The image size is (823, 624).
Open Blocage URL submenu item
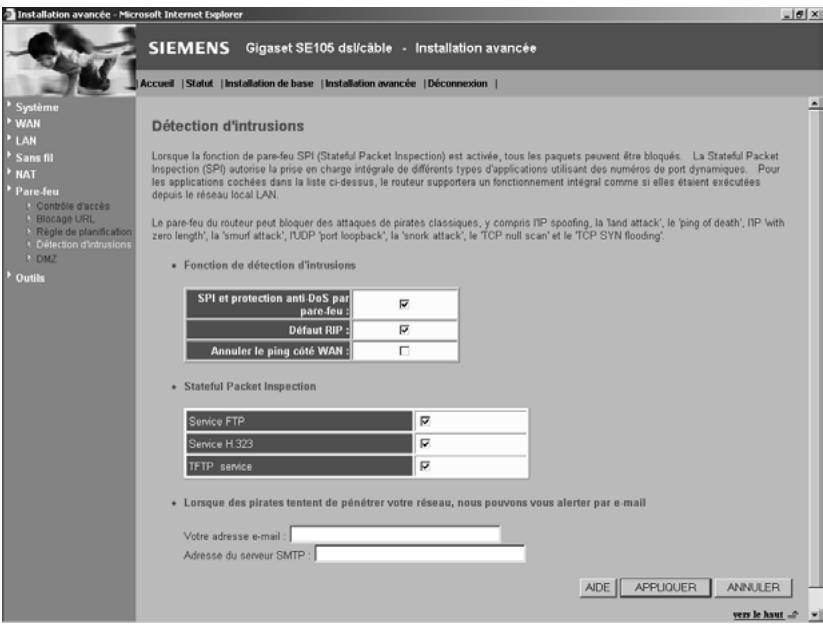point(66,219)
